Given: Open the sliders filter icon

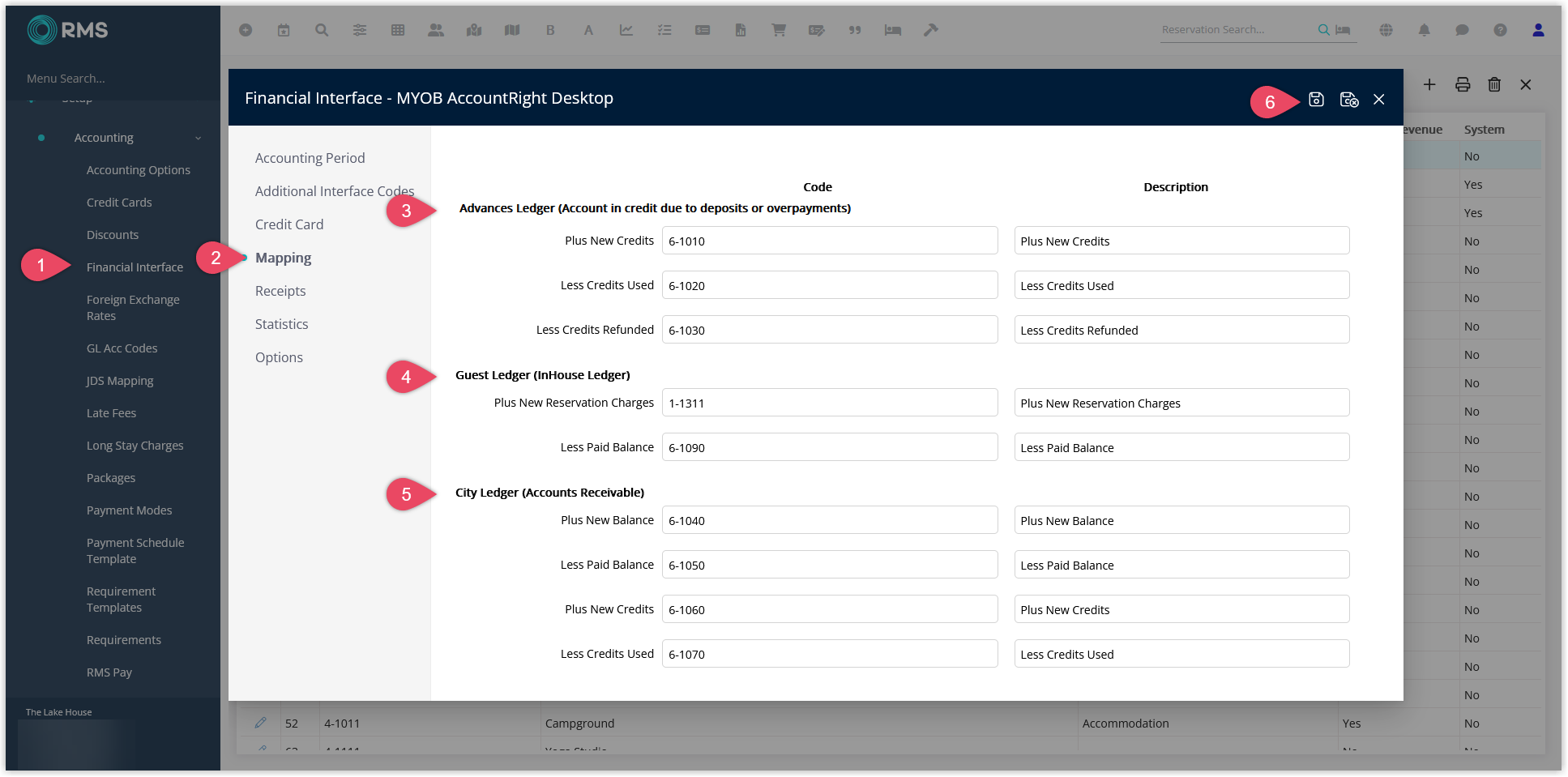Looking at the screenshot, I should (360, 30).
